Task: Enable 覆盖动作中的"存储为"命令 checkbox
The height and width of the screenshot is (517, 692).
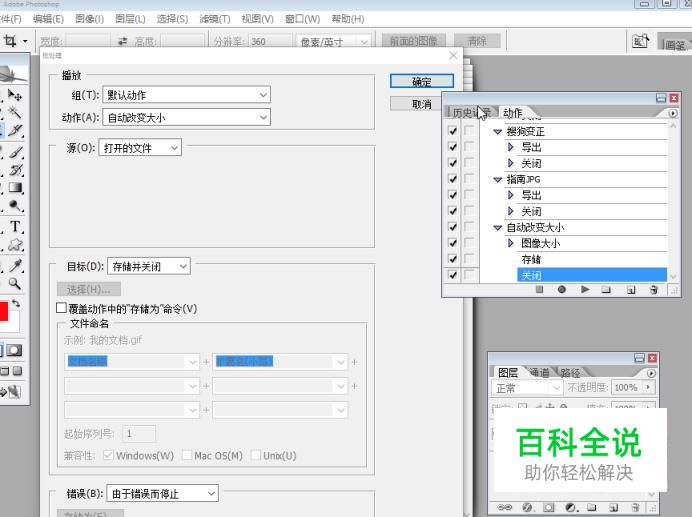Action: click(61, 308)
